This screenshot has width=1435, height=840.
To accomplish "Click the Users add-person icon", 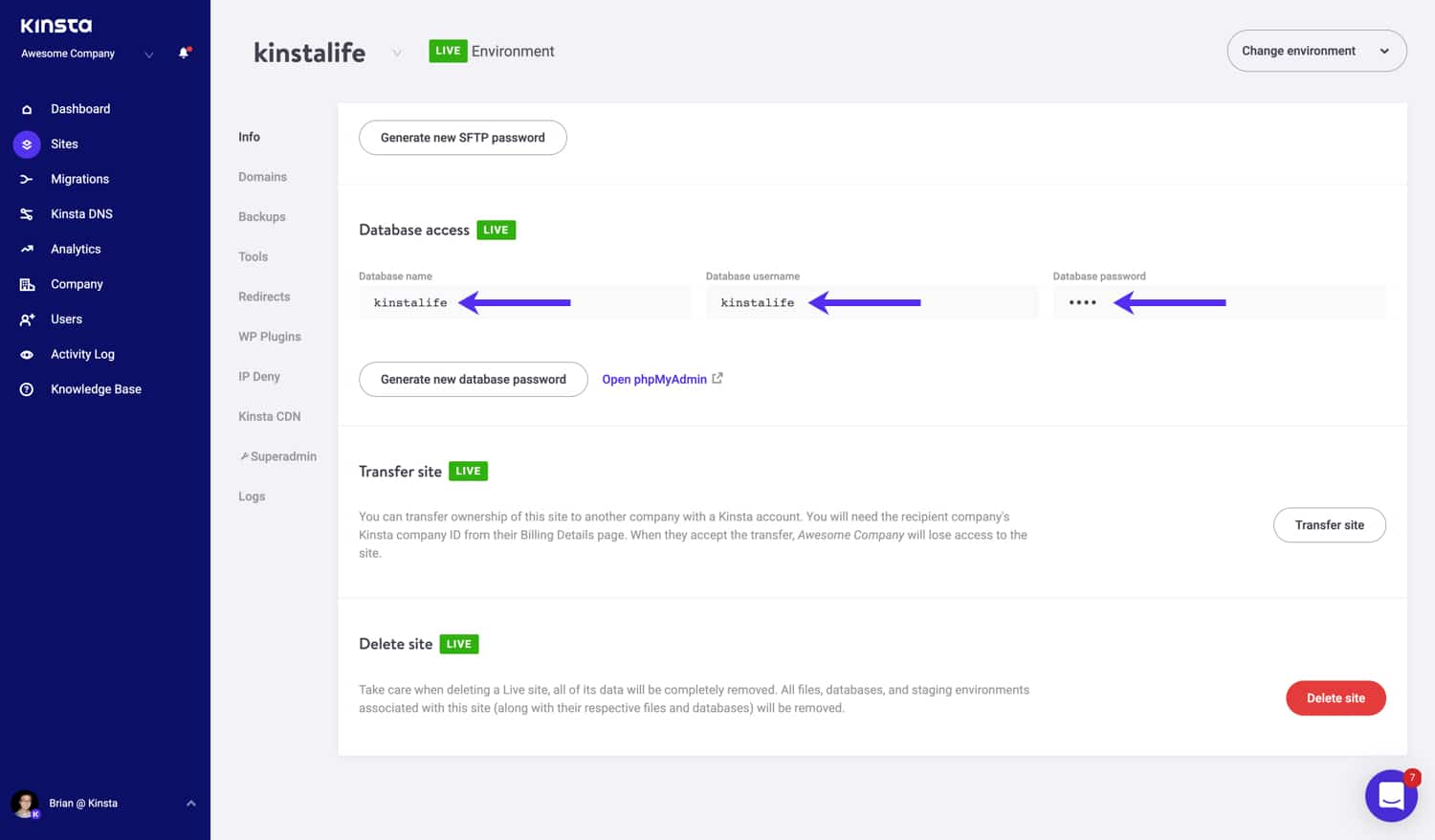I will [27, 320].
